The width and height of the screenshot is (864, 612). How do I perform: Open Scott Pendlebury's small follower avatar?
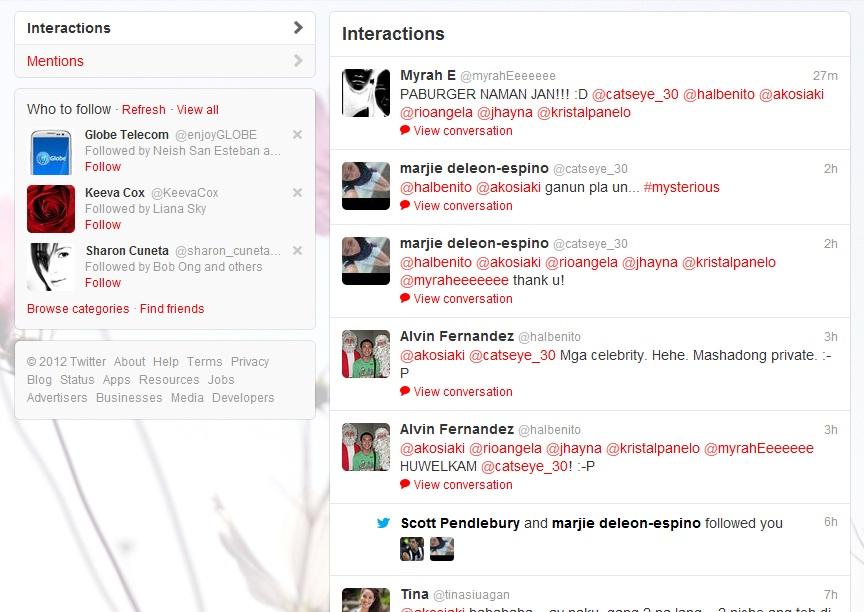412,549
